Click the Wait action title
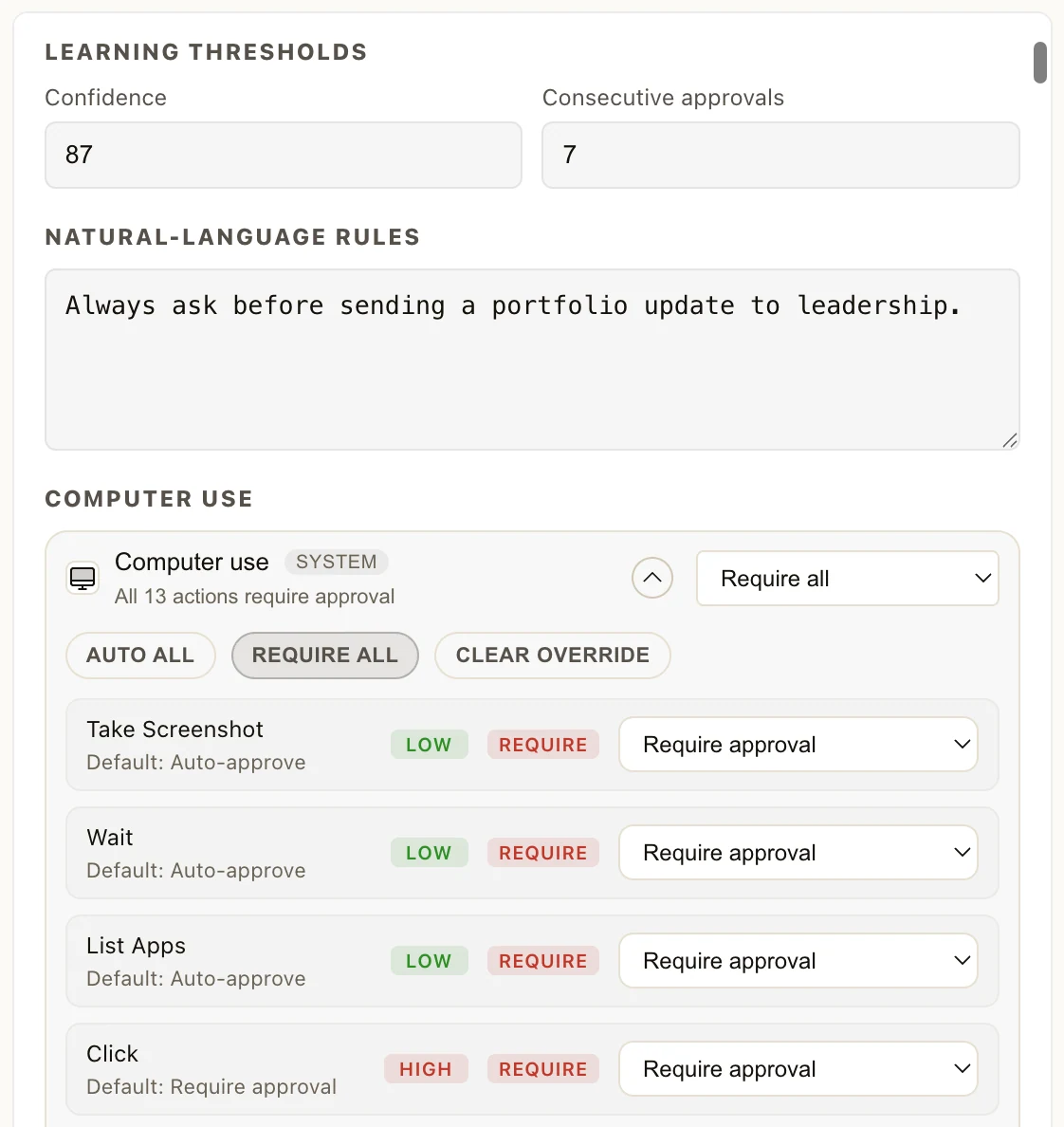Screen dimensions: 1064x1127 [109, 838]
